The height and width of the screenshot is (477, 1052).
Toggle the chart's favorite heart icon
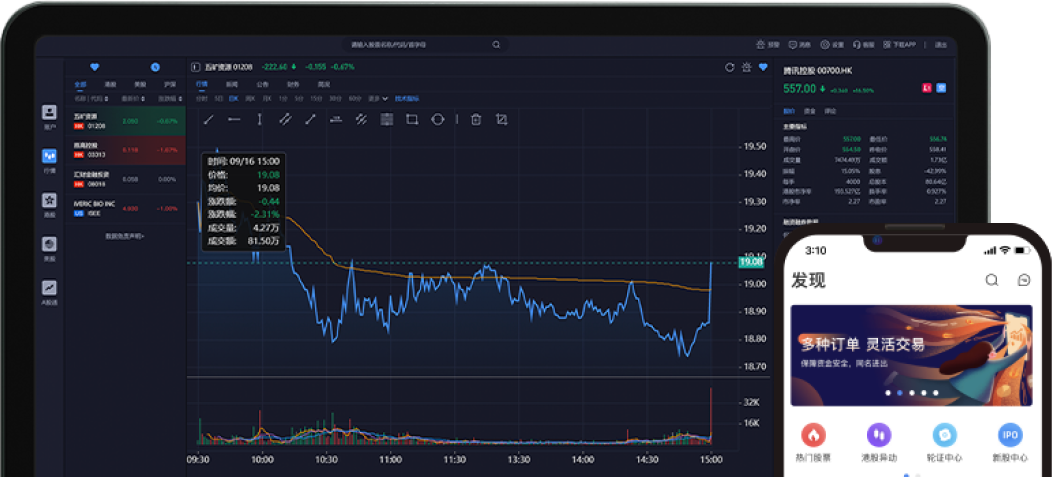763,67
